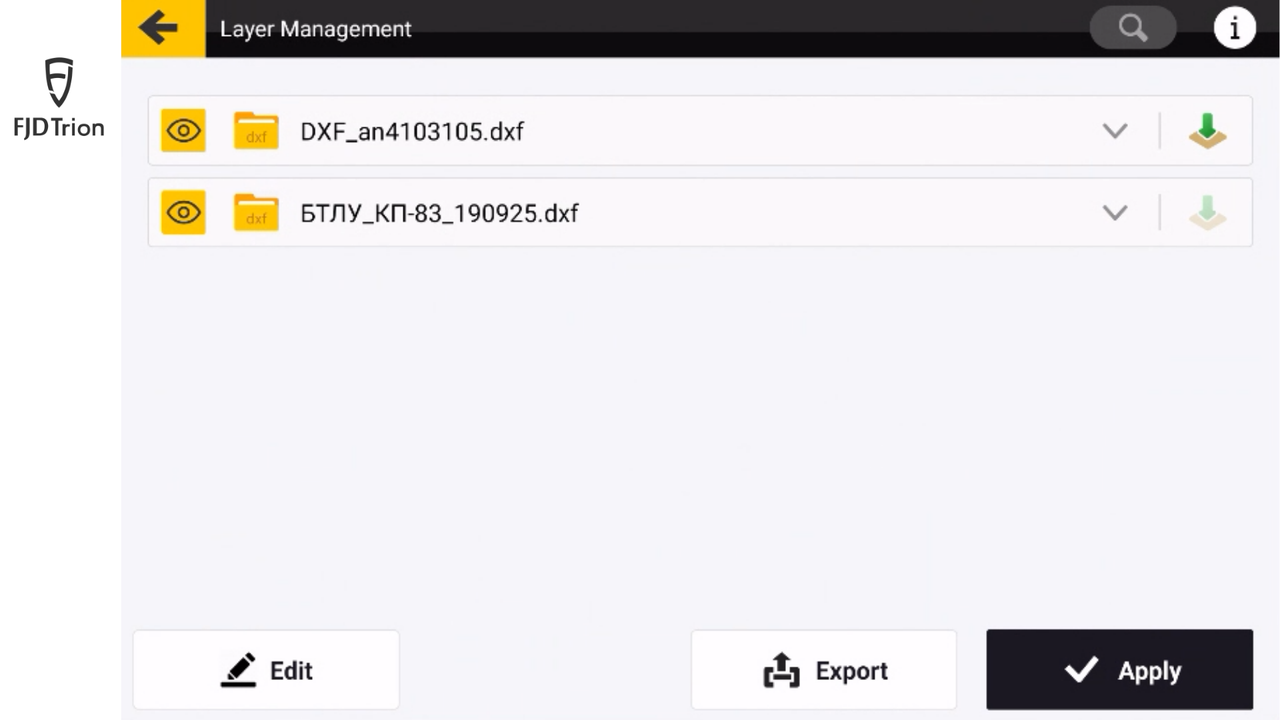The width and height of the screenshot is (1280, 720).
Task: Expand the БТЛУ_КП-83_190925.dxf layer chevron
Action: tap(1115, 213)
